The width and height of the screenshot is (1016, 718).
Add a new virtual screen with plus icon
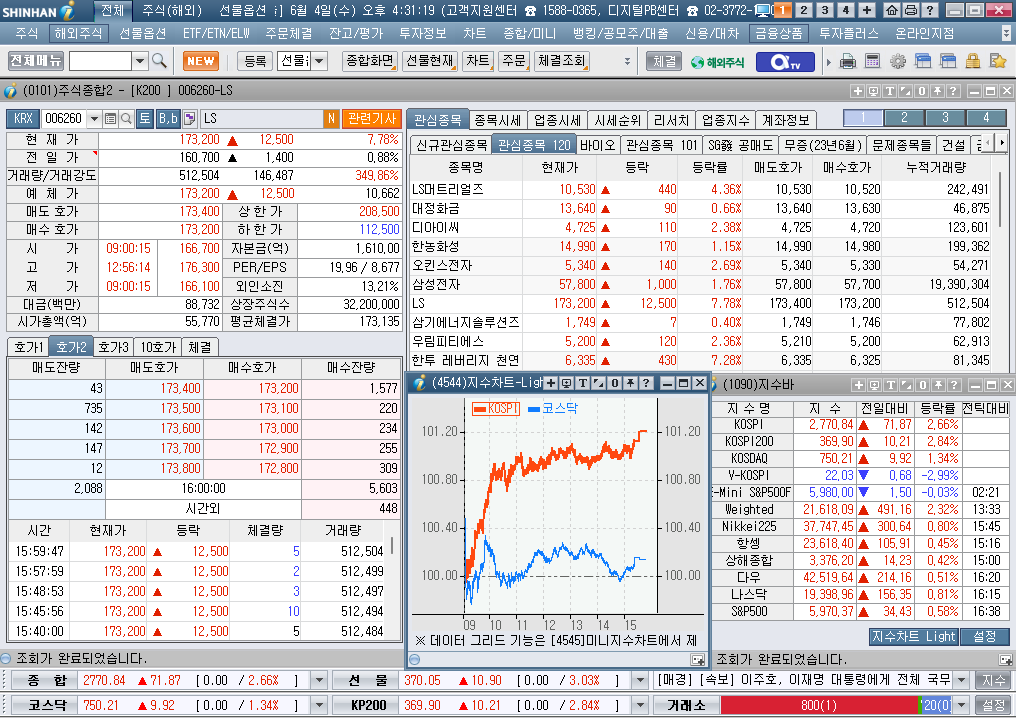[x=867, y=10]
